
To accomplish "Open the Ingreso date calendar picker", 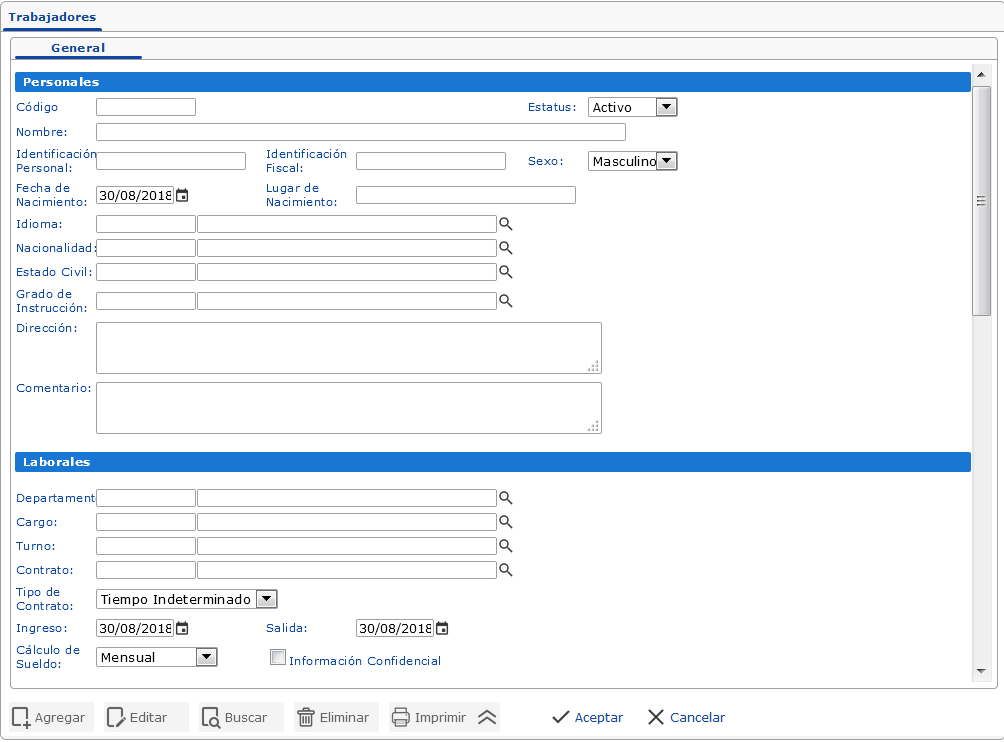I will click(182, 628).
